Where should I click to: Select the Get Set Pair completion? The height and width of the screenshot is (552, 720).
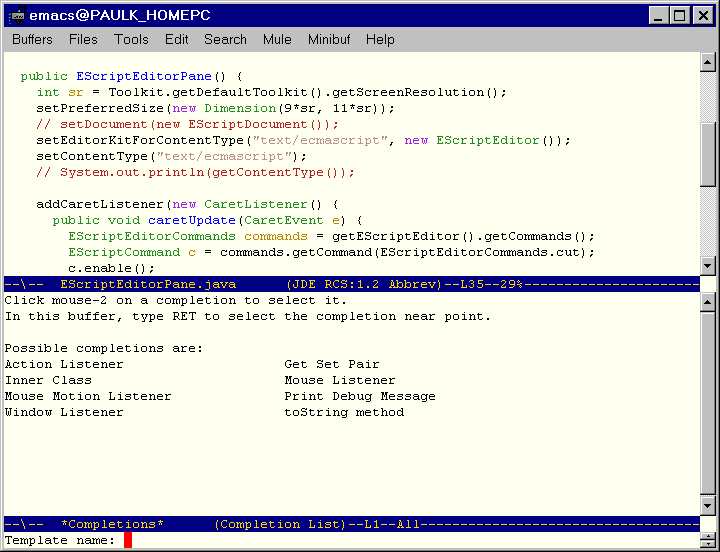pos(331,364)
